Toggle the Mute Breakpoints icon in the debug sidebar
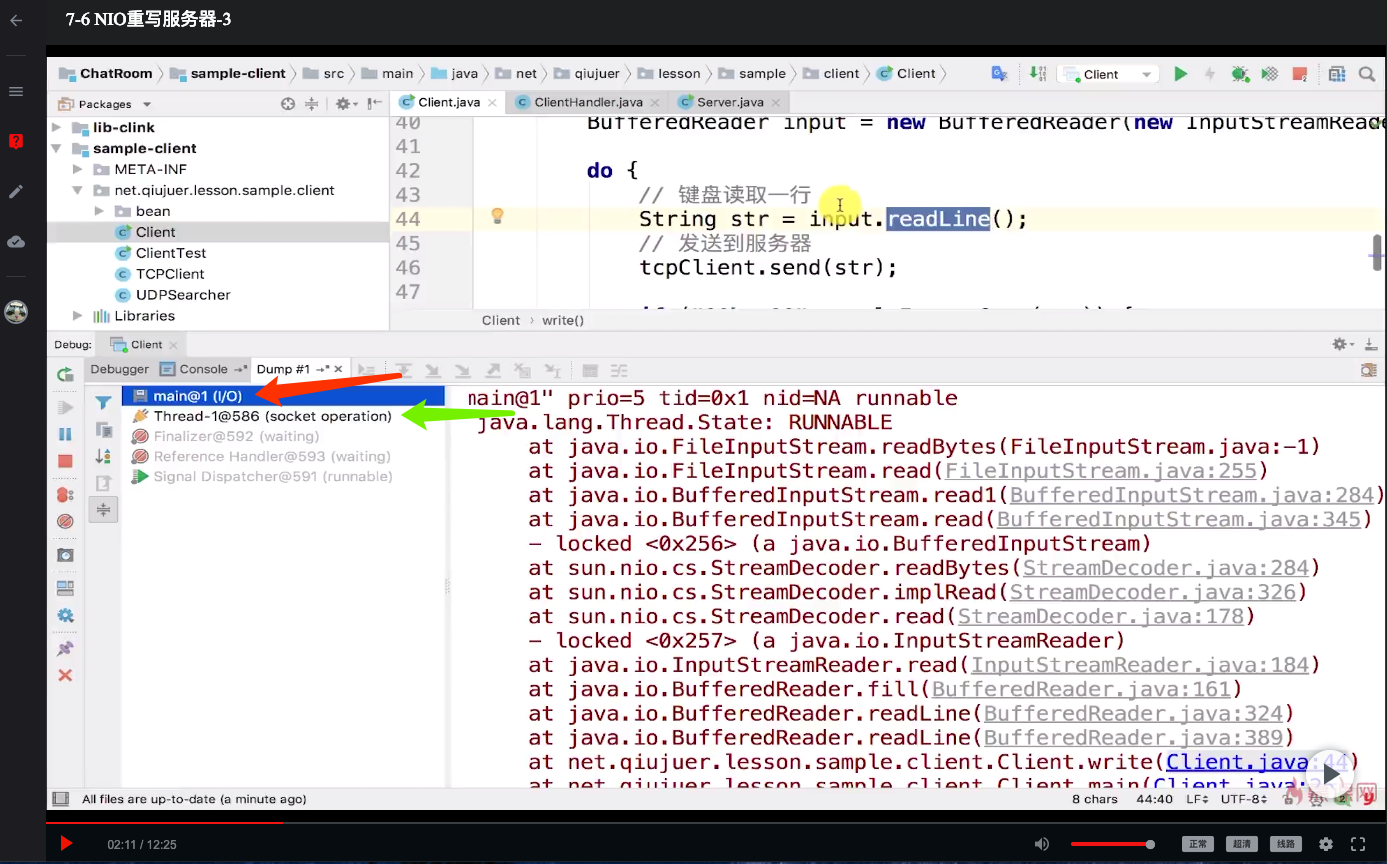Viewport: 1387px width, 864px height. (x=65, y=521)
